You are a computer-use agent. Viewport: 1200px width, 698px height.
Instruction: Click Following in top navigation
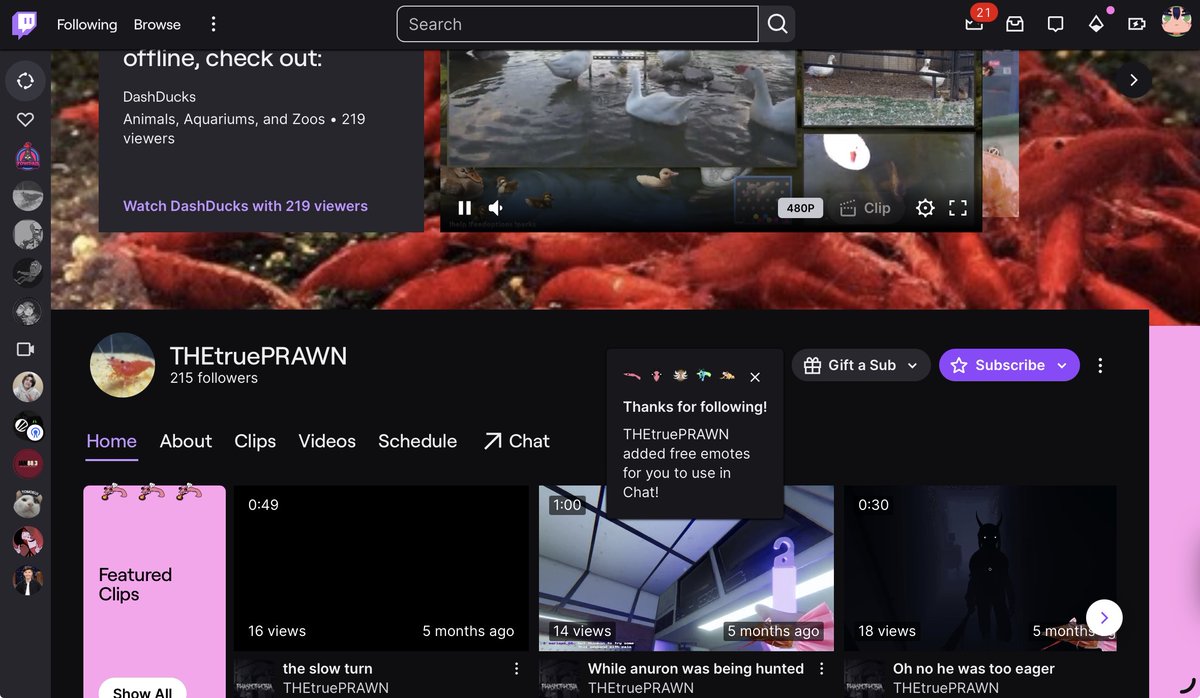click(87, 24)
